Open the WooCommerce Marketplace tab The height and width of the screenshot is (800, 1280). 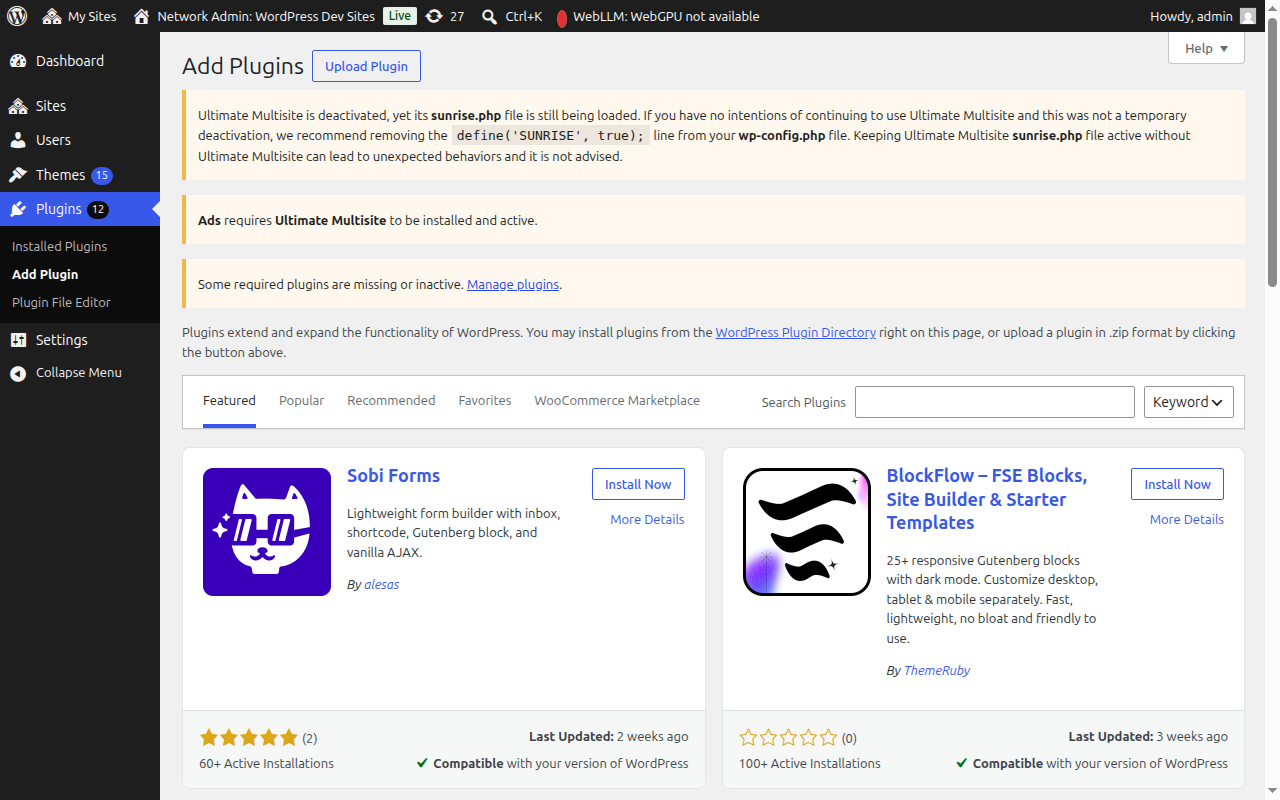click(617, 401)
